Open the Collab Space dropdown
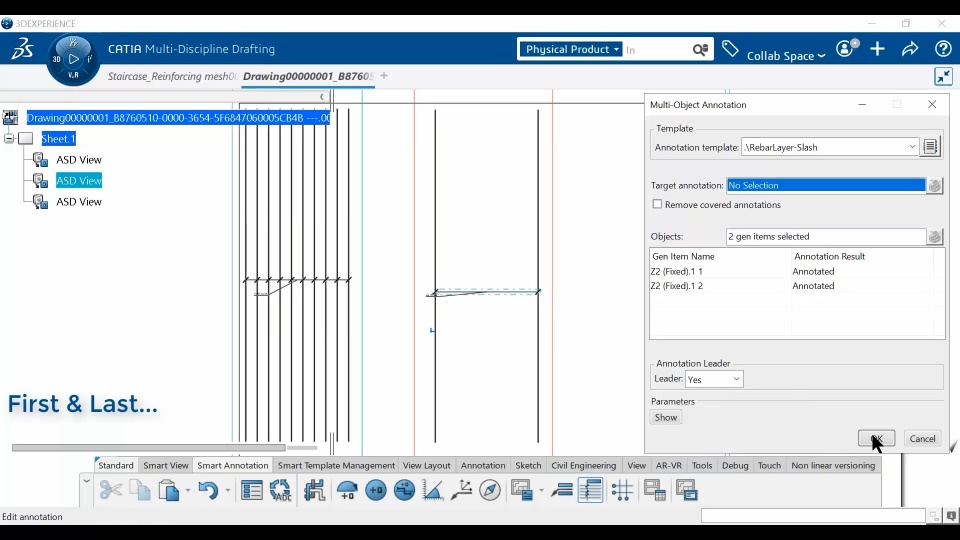This screenshot has height=540, width=960. [786, 56]
